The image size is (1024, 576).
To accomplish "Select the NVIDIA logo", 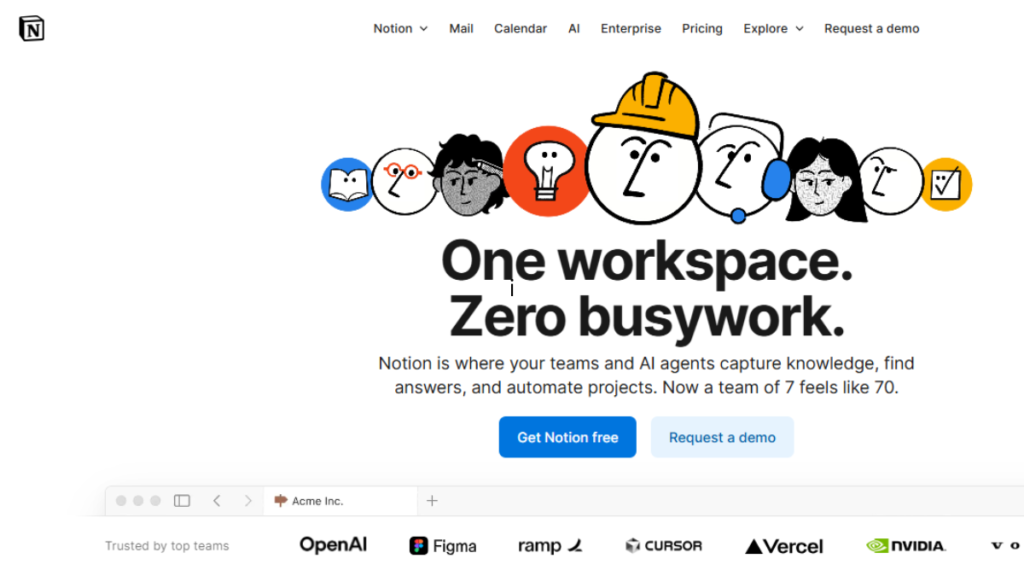I will 906,545.
